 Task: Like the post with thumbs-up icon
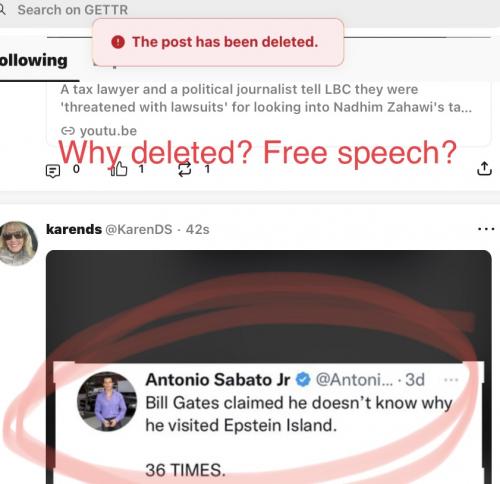[x=119, y=169]
